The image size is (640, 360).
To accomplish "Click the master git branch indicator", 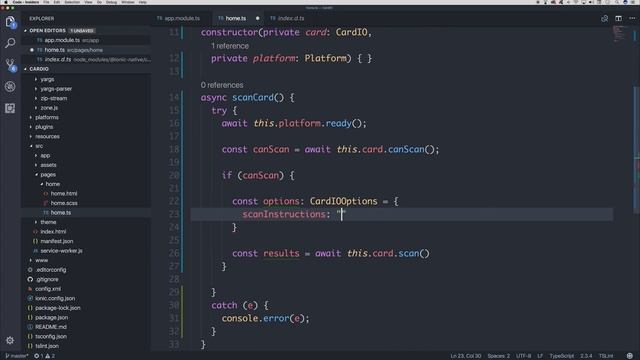I will (x=16, y=356).
